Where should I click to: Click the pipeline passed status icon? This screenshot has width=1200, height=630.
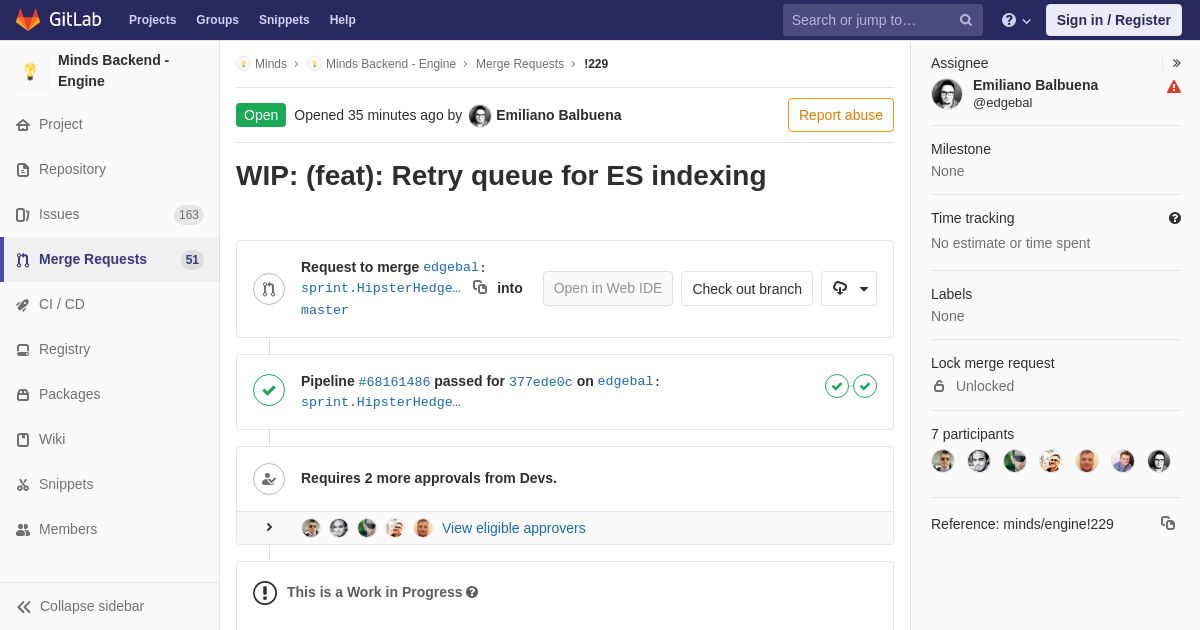click(x=269, y=390)
